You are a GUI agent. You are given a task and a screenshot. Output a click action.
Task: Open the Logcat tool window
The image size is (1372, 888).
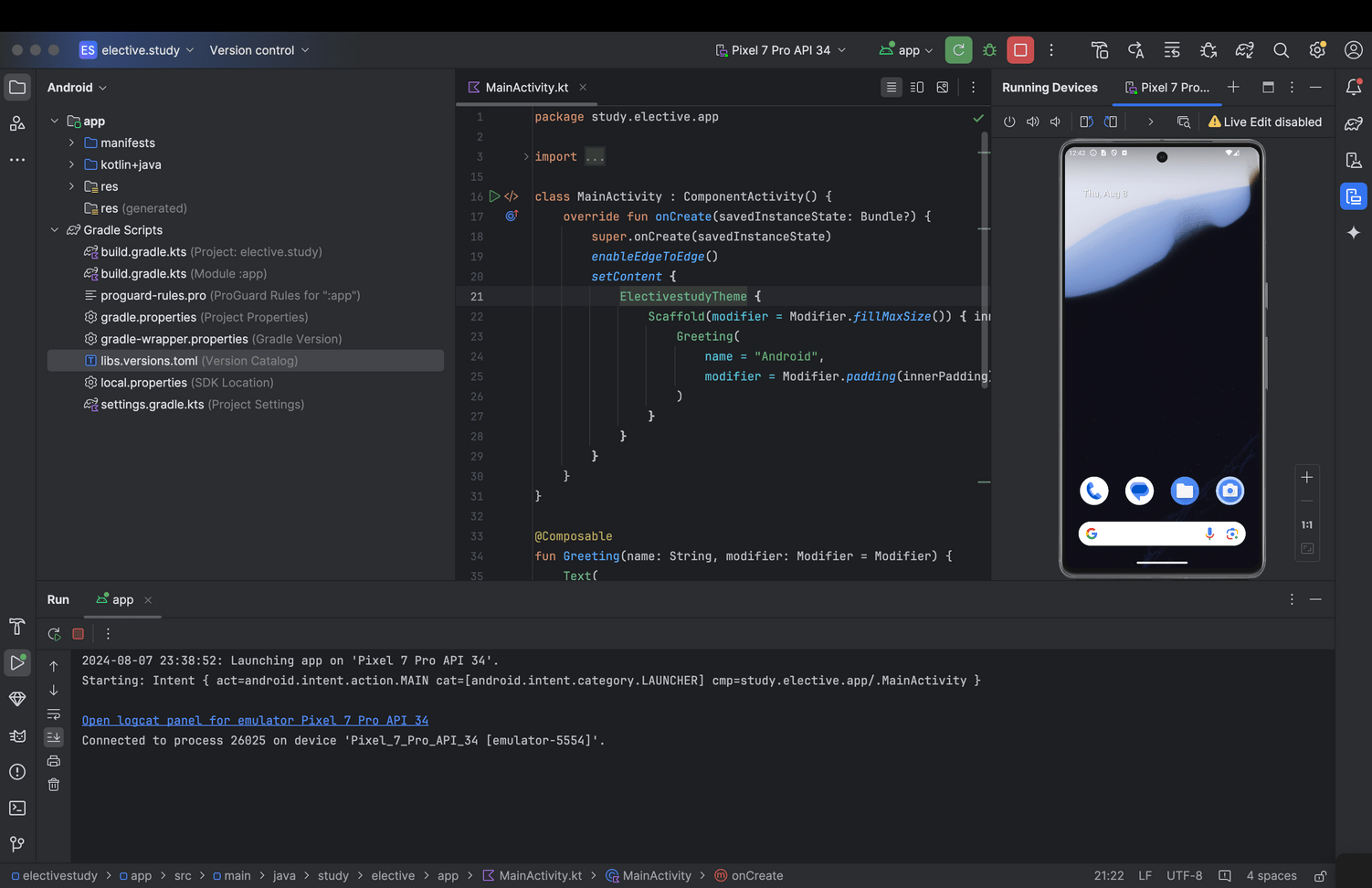coord(17,735)
